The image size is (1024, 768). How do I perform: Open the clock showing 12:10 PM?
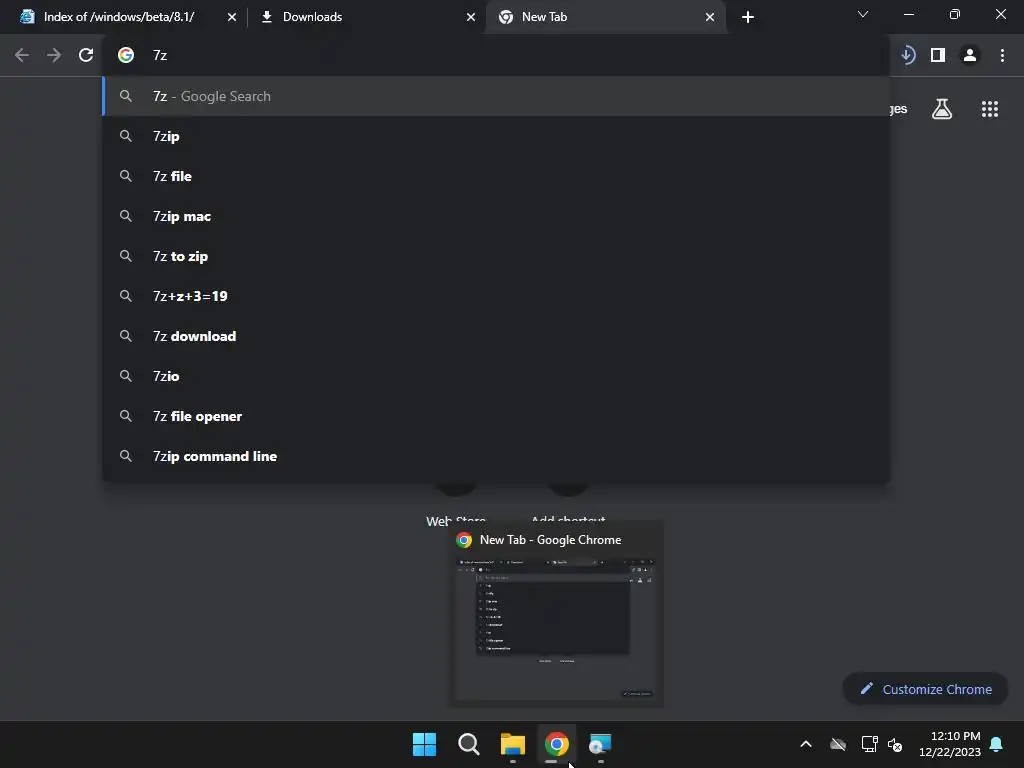click(950, 744)
